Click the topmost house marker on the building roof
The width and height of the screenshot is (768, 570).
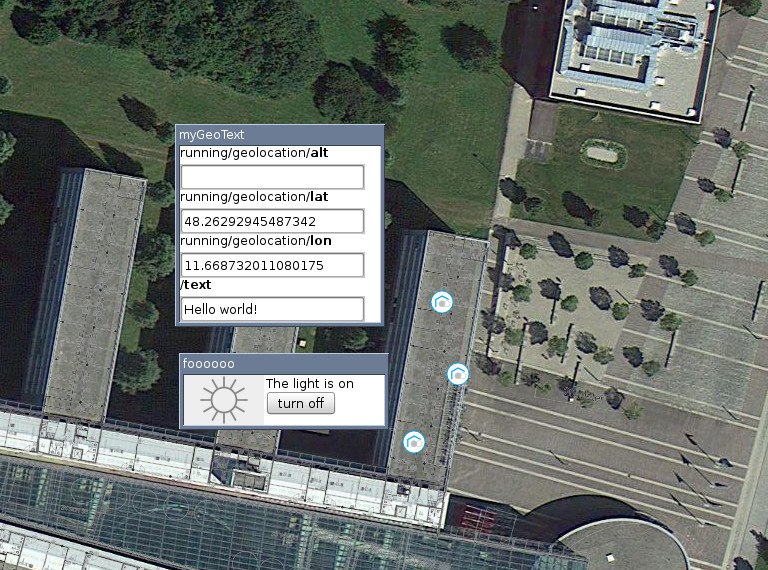pos(442,302)
